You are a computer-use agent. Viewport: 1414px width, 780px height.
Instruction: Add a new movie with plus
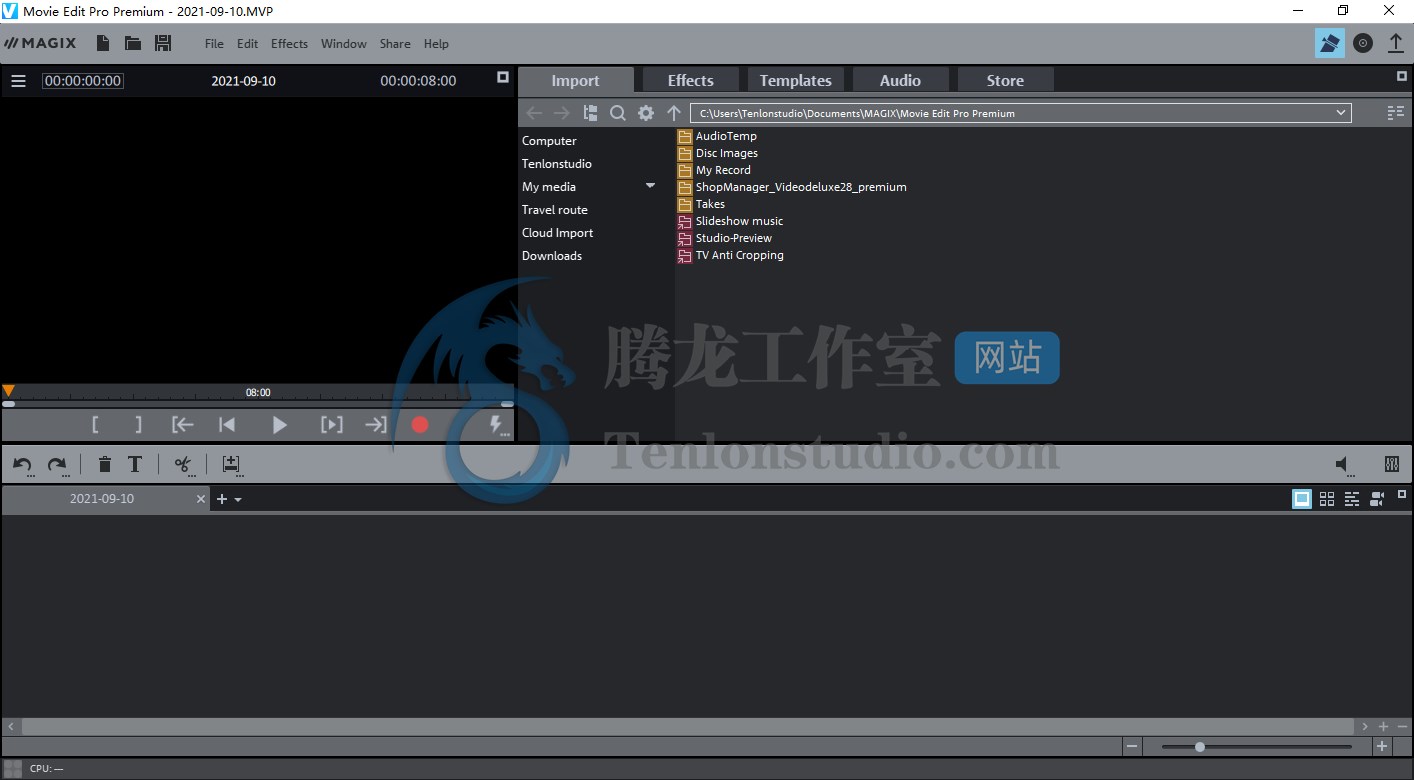coord(222,499)
